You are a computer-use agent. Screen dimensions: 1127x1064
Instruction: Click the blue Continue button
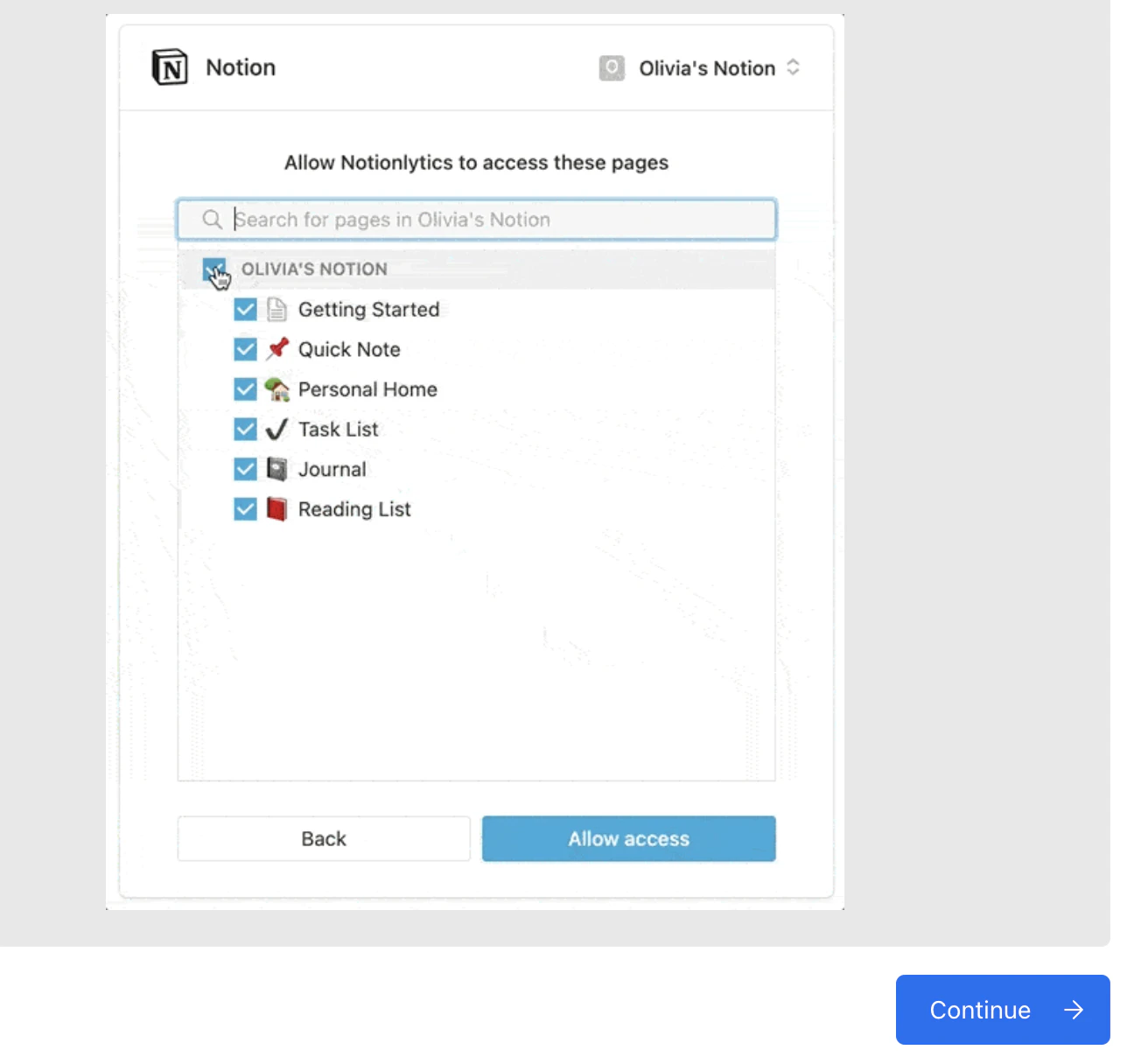tap(1003, 1010)
